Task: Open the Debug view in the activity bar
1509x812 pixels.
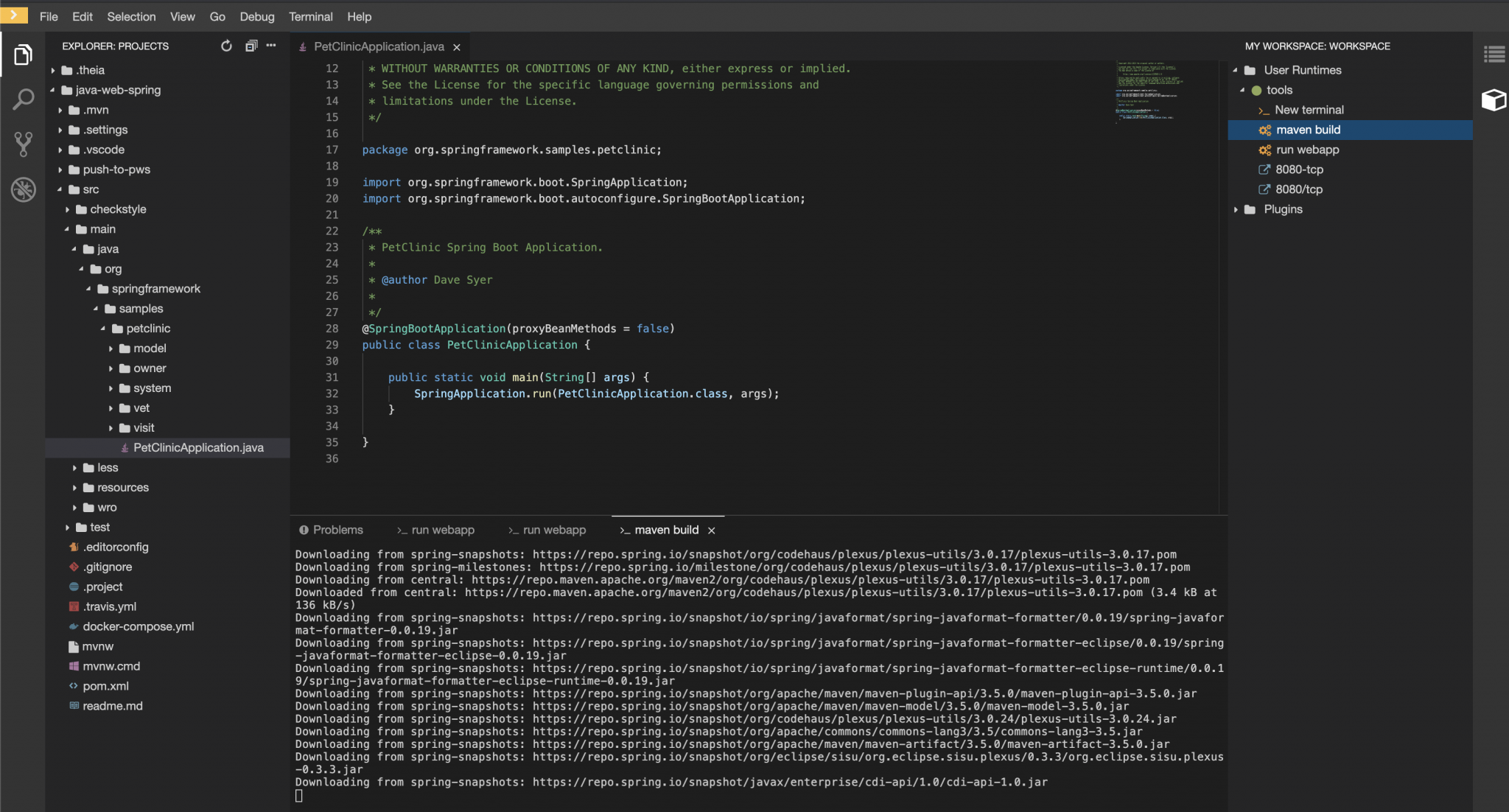Action: point(23,189)
